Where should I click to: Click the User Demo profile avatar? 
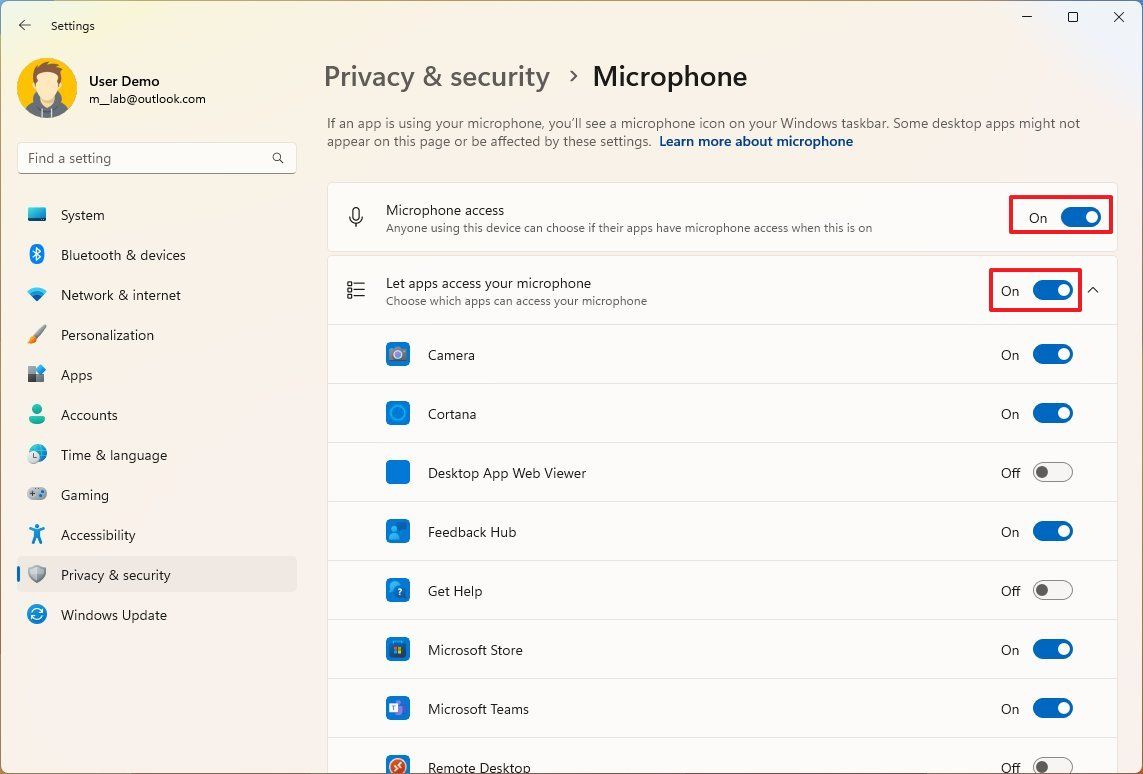pos(47,88)
